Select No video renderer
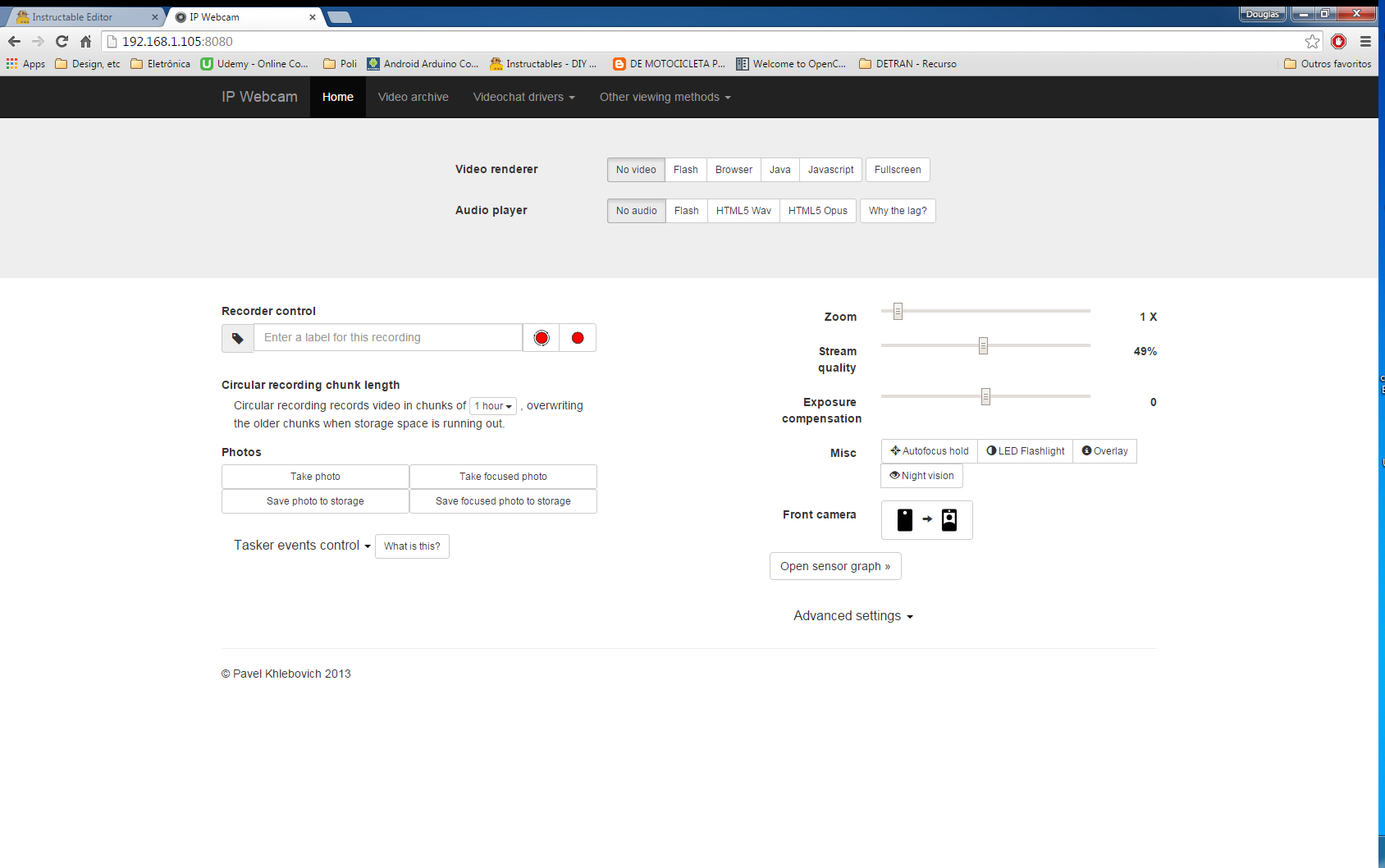1385x868 pixels. pyautogui.click(x=636, y=170)
